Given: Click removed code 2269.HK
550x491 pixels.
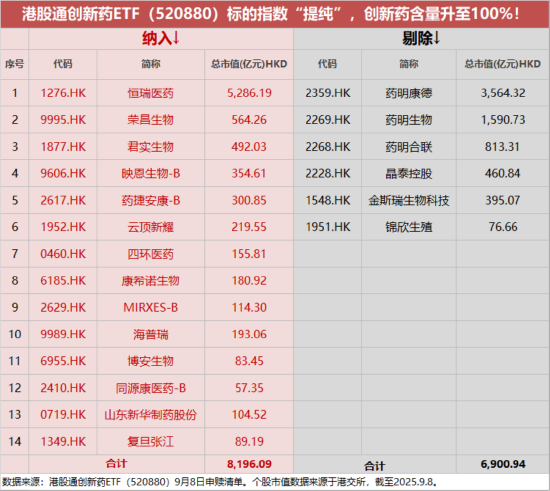Looking at the screenshot, I should 328,120.
